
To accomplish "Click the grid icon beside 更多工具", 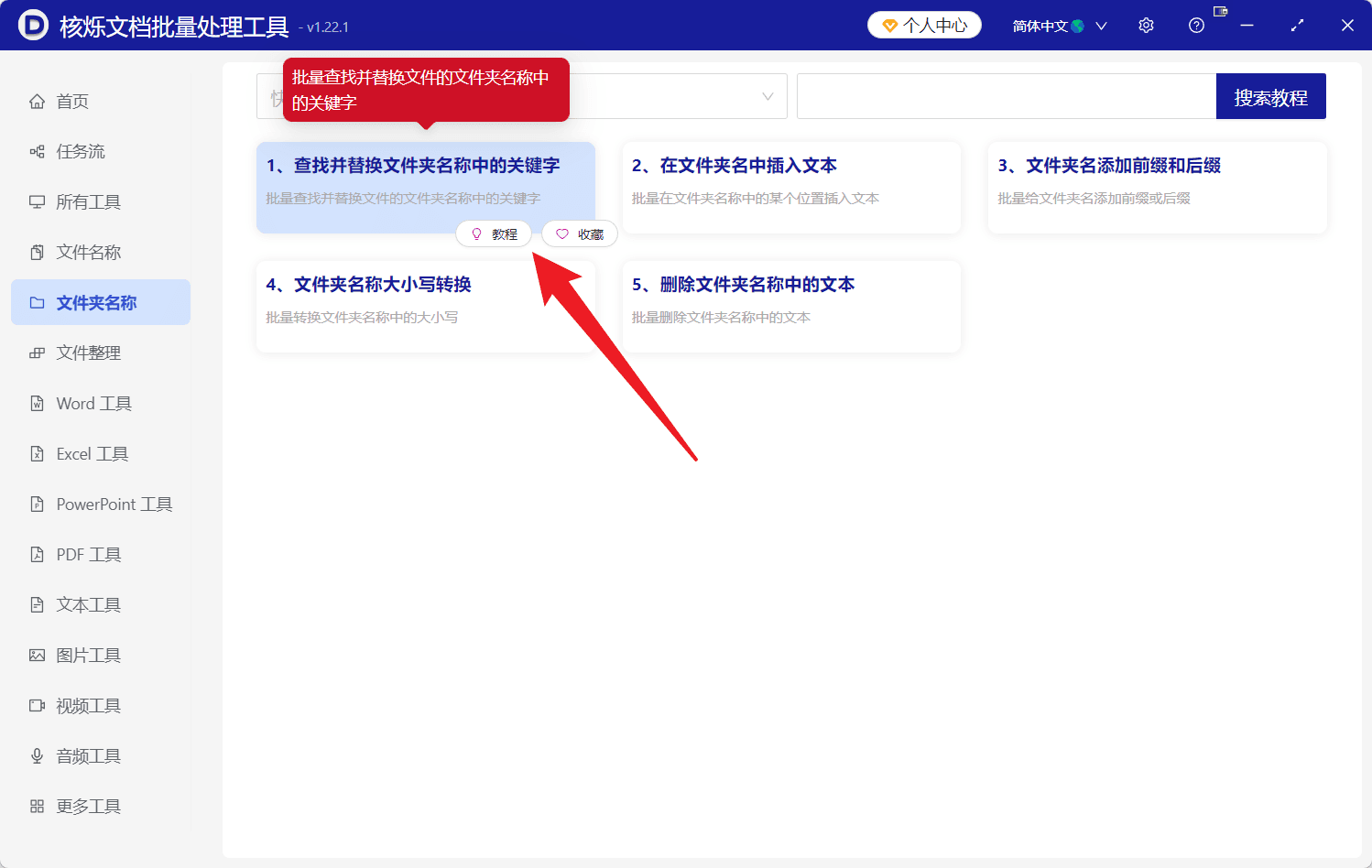I will (37, 807).
